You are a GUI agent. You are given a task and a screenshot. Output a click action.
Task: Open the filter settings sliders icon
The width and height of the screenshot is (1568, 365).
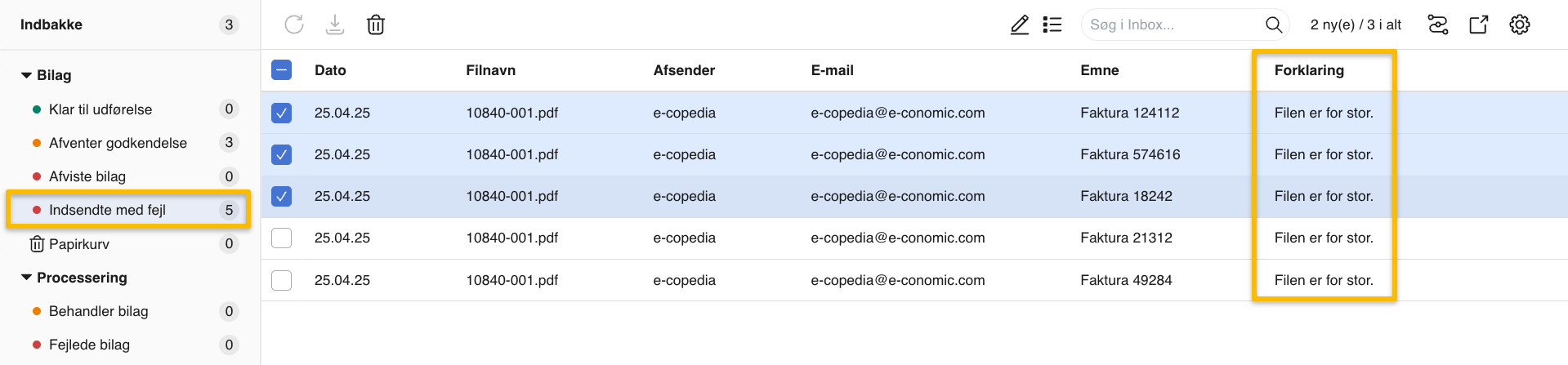1438,24
